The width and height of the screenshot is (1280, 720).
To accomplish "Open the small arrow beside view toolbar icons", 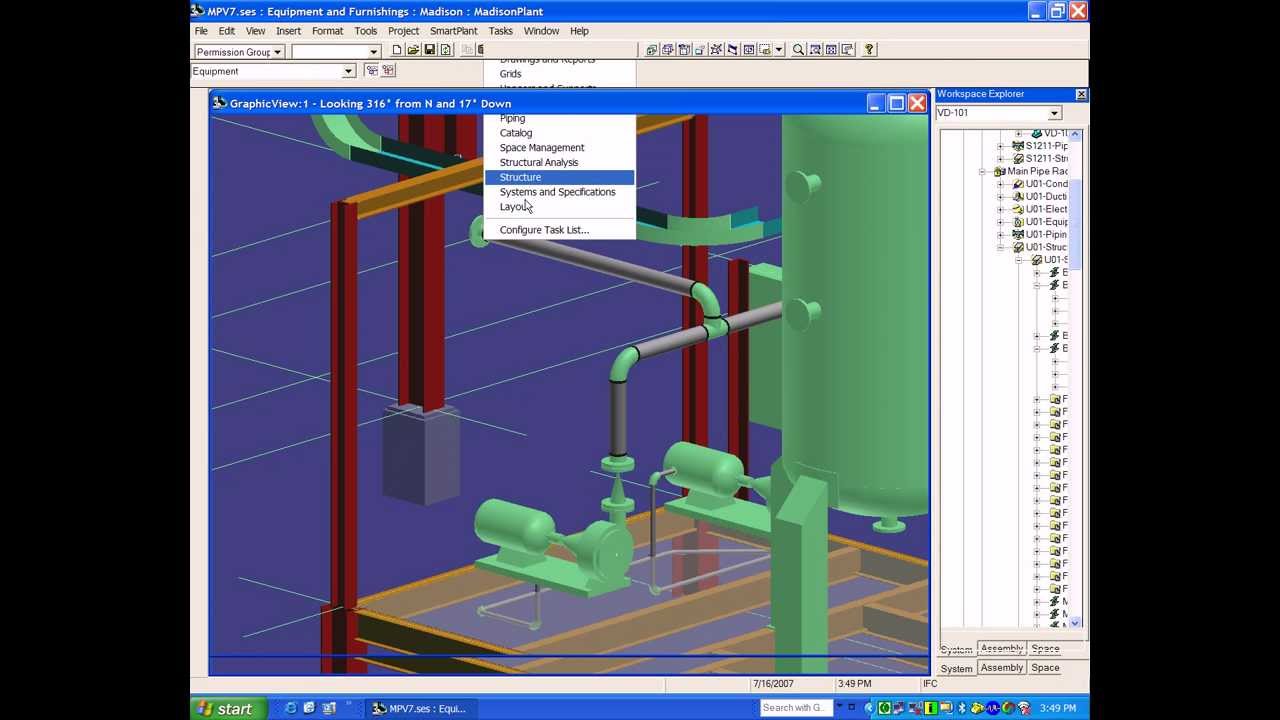I will pyautogui.click(x=779, y=50).
